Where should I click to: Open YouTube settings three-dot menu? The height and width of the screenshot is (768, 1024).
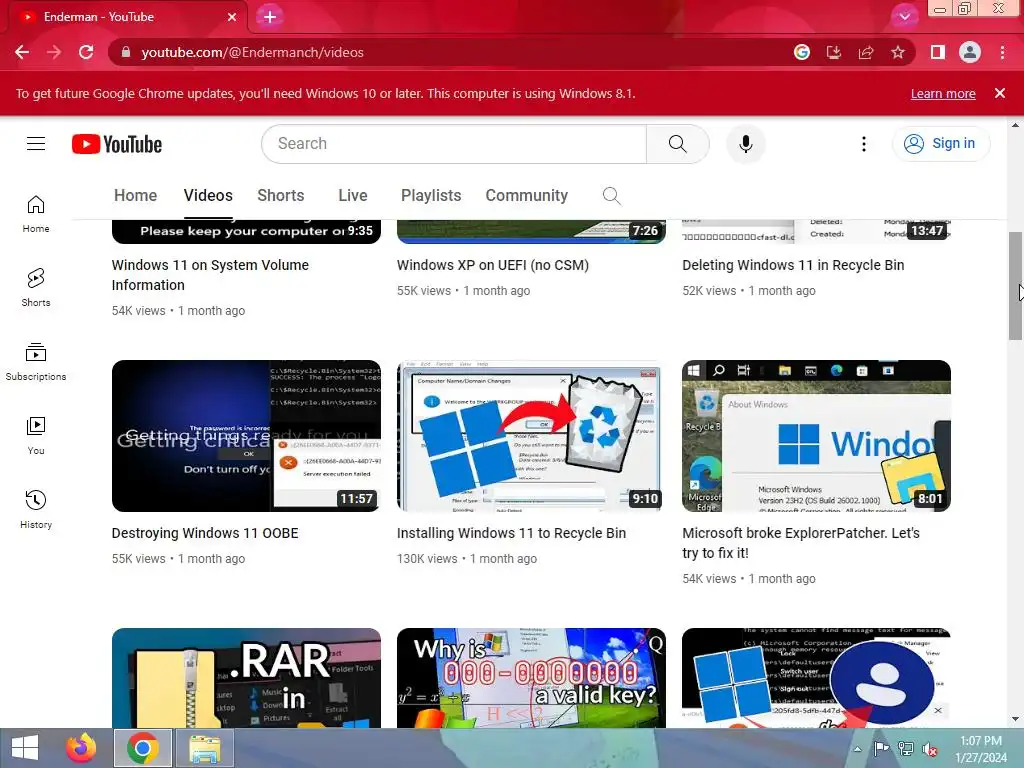(x=863, y=144)
